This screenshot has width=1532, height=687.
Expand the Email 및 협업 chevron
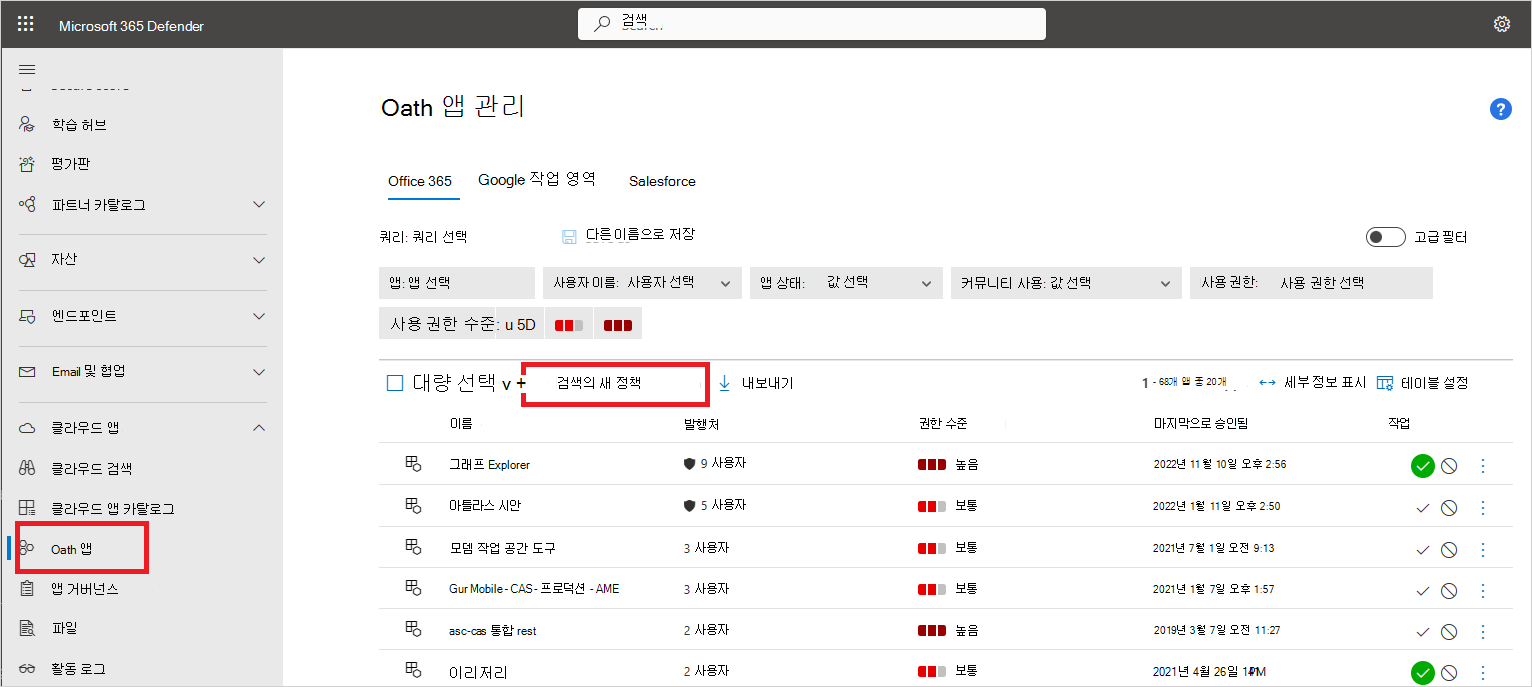[259, 372]
